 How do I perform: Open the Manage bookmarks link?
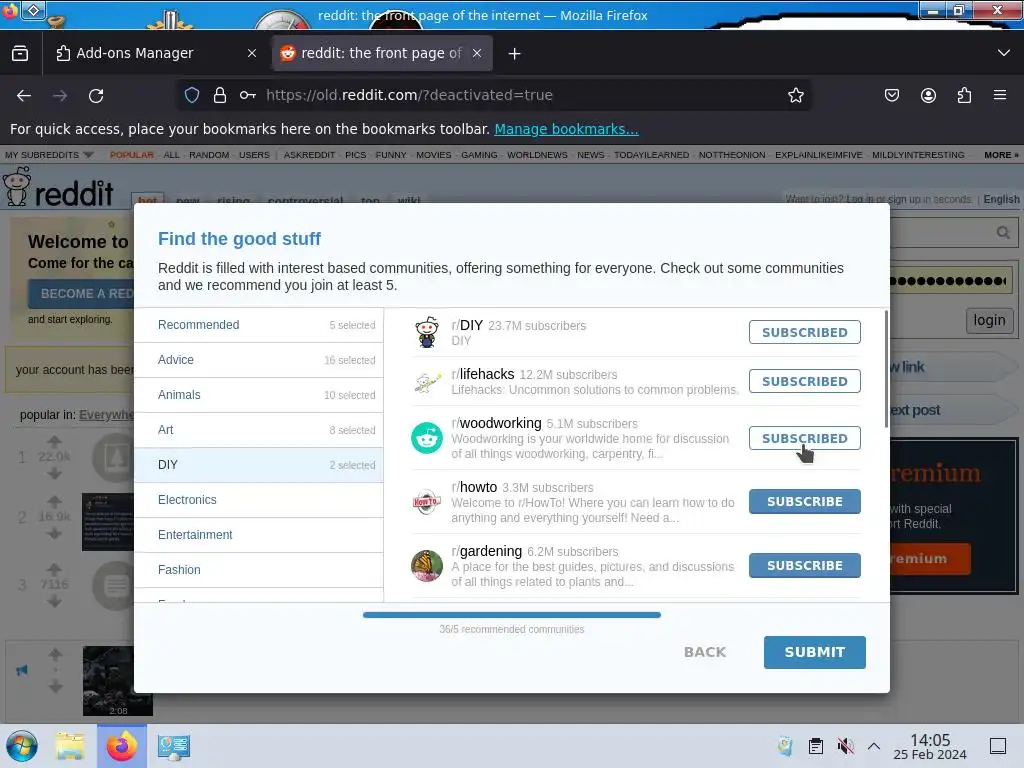(x=566, y=129)
